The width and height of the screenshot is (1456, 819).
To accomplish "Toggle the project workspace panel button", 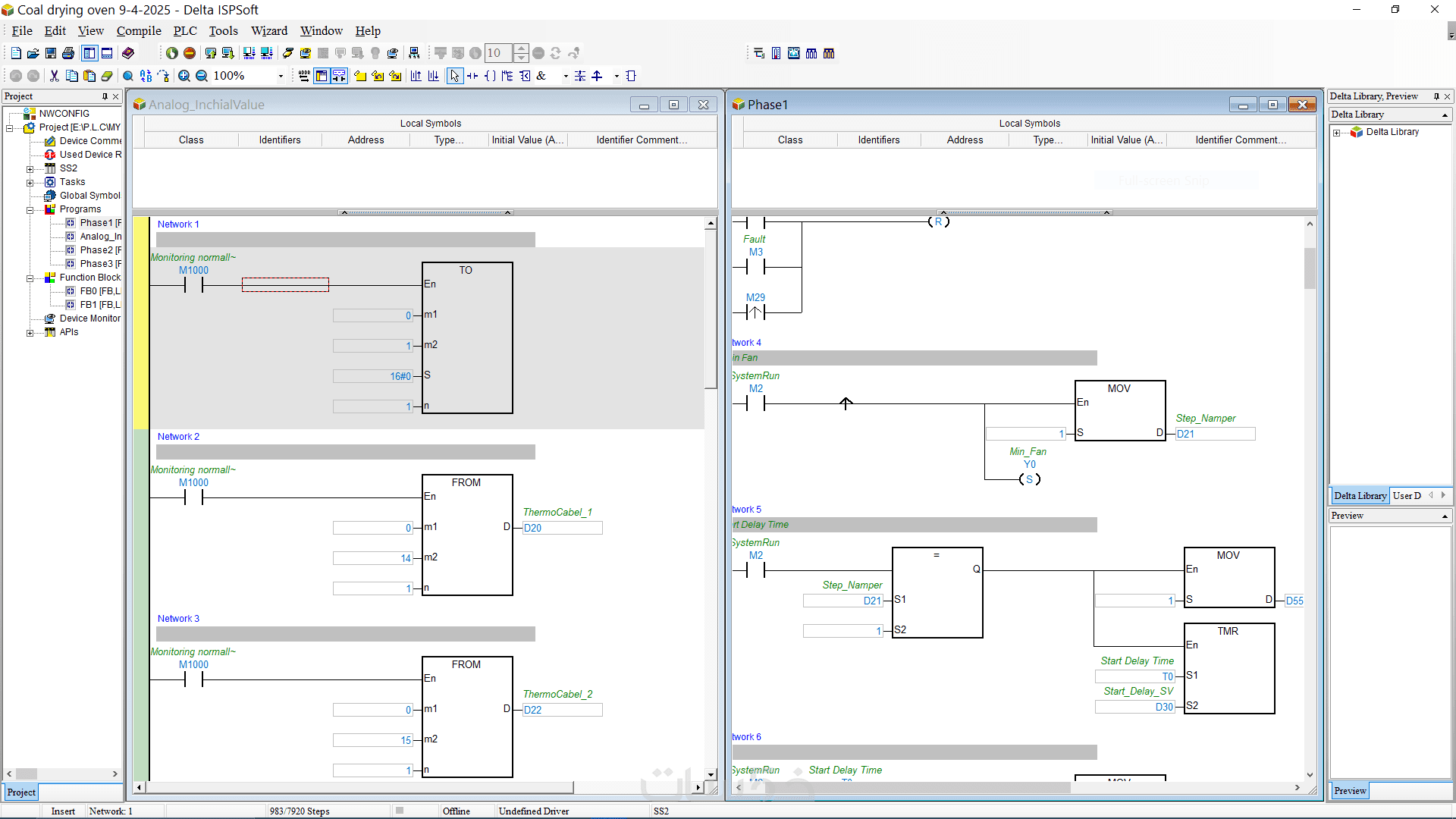I will [89, 53].
